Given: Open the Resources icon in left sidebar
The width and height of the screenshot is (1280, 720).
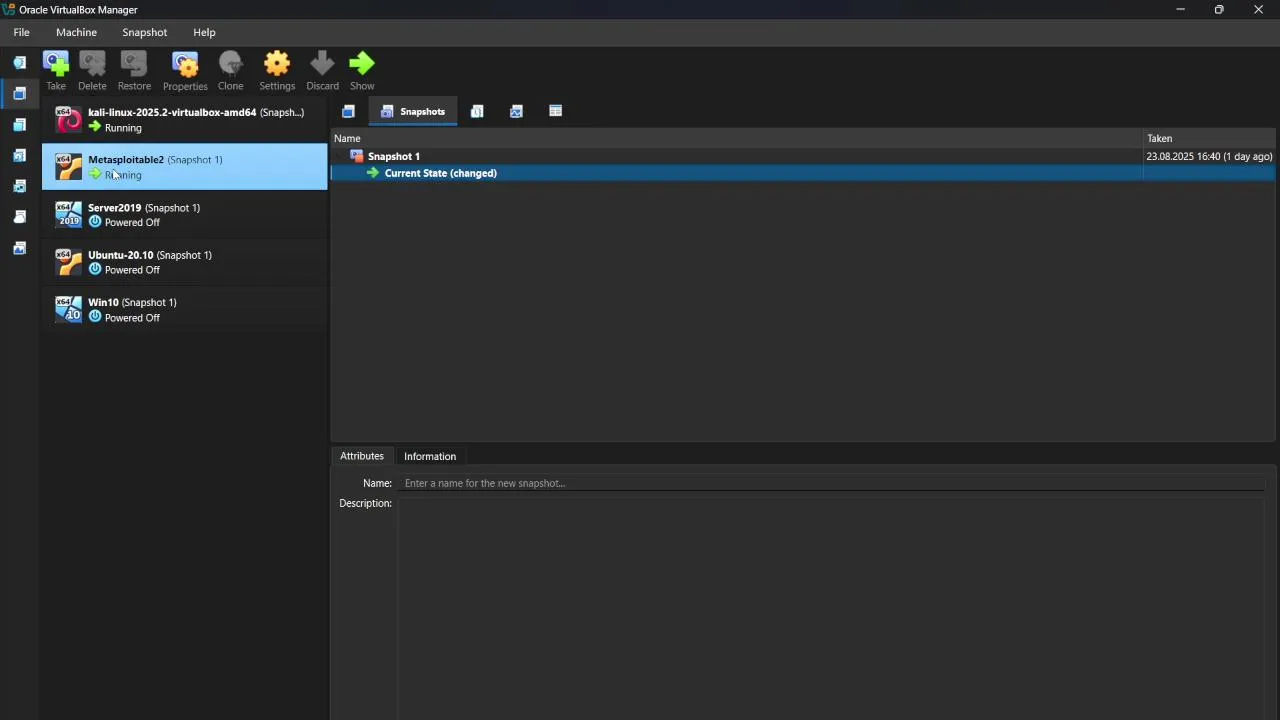Looking at the screenshot, I should [19, 248].
